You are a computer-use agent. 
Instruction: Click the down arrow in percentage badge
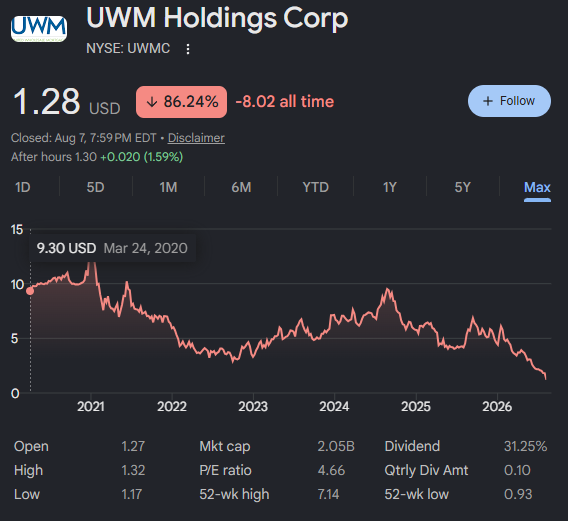pyautogui.click(x=152, y=102)
